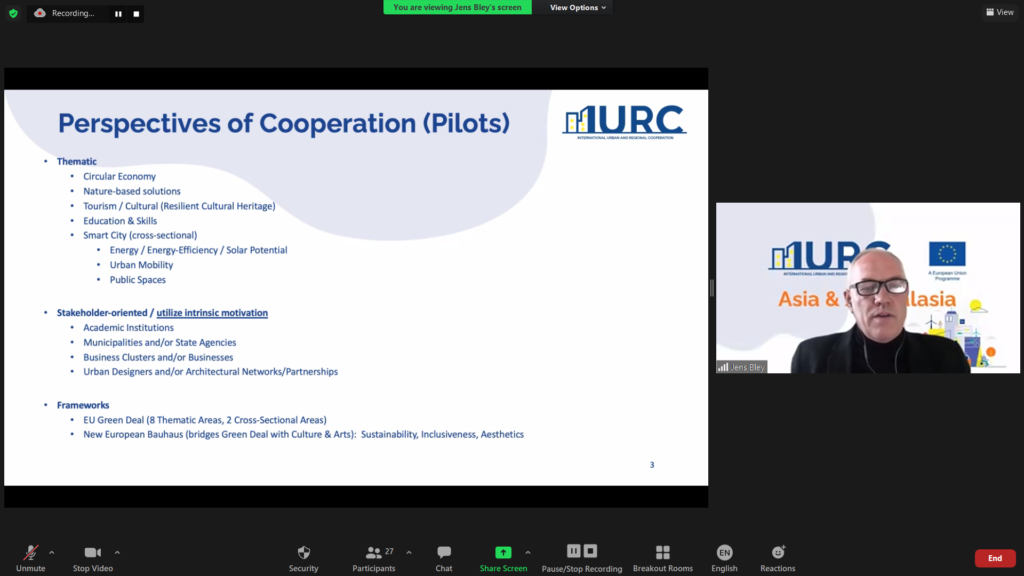Open the View layout menu
Screen dimensions: 1024x576
coord(999,12)
